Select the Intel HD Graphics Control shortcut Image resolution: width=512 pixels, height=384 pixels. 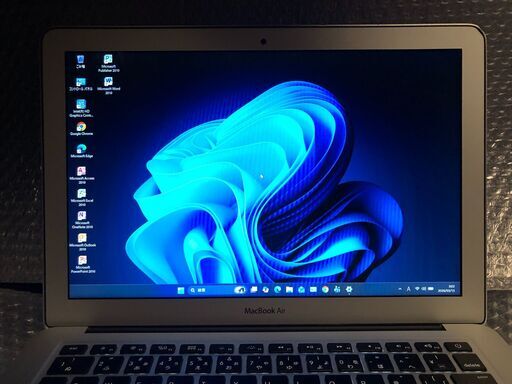click(x=81, y=108)
